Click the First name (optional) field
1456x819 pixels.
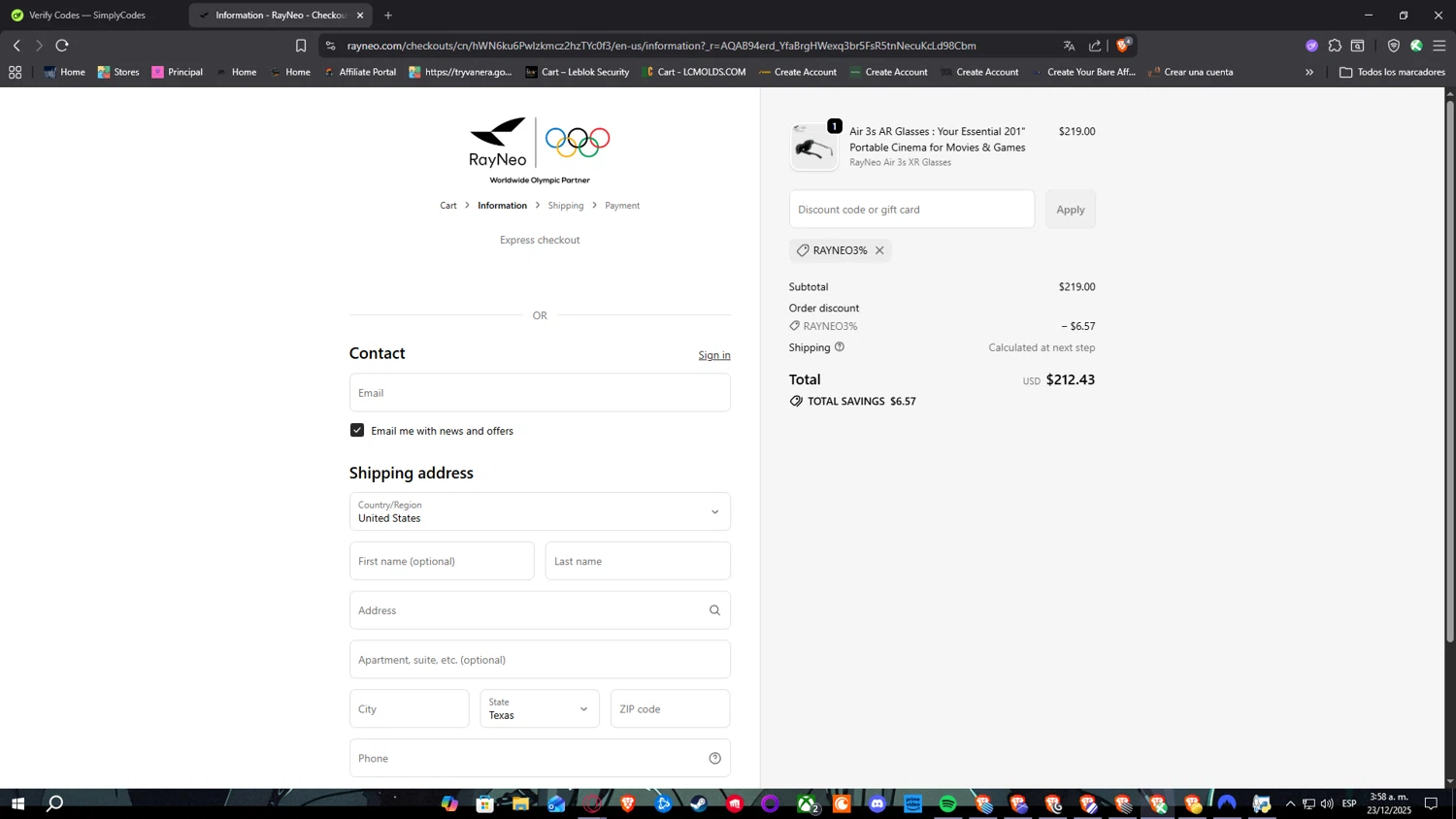(442, 561)
